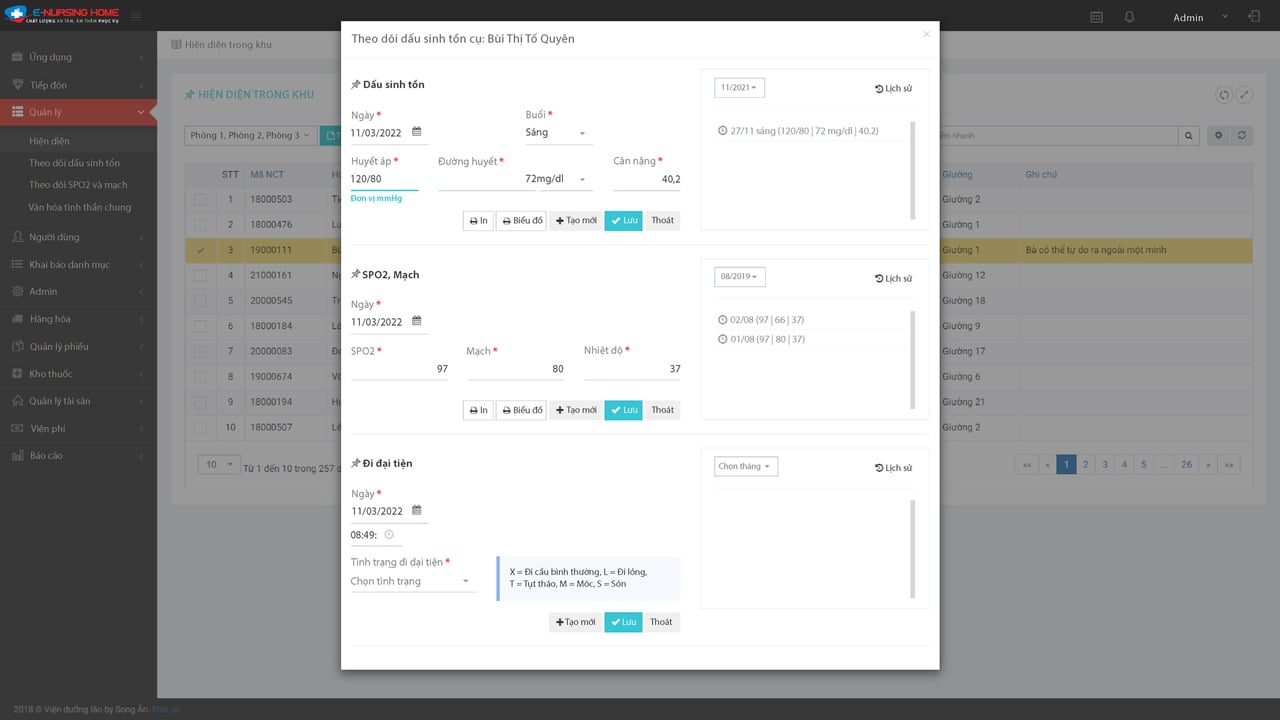
Task: Click In button in SPO2, Mạch section
Action: point(478,410)
